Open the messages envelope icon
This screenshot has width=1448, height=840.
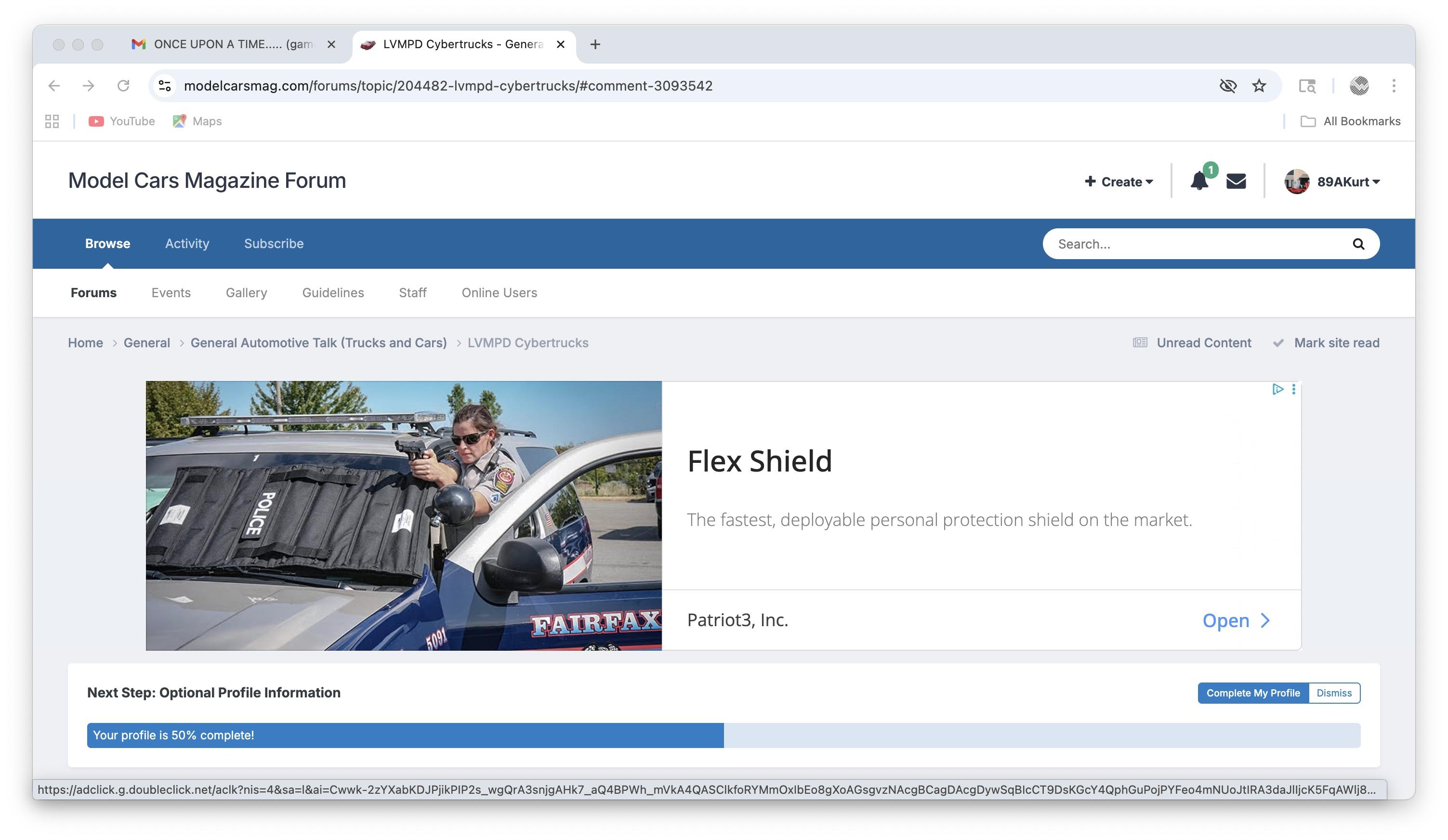click(x=1236, y=182)
